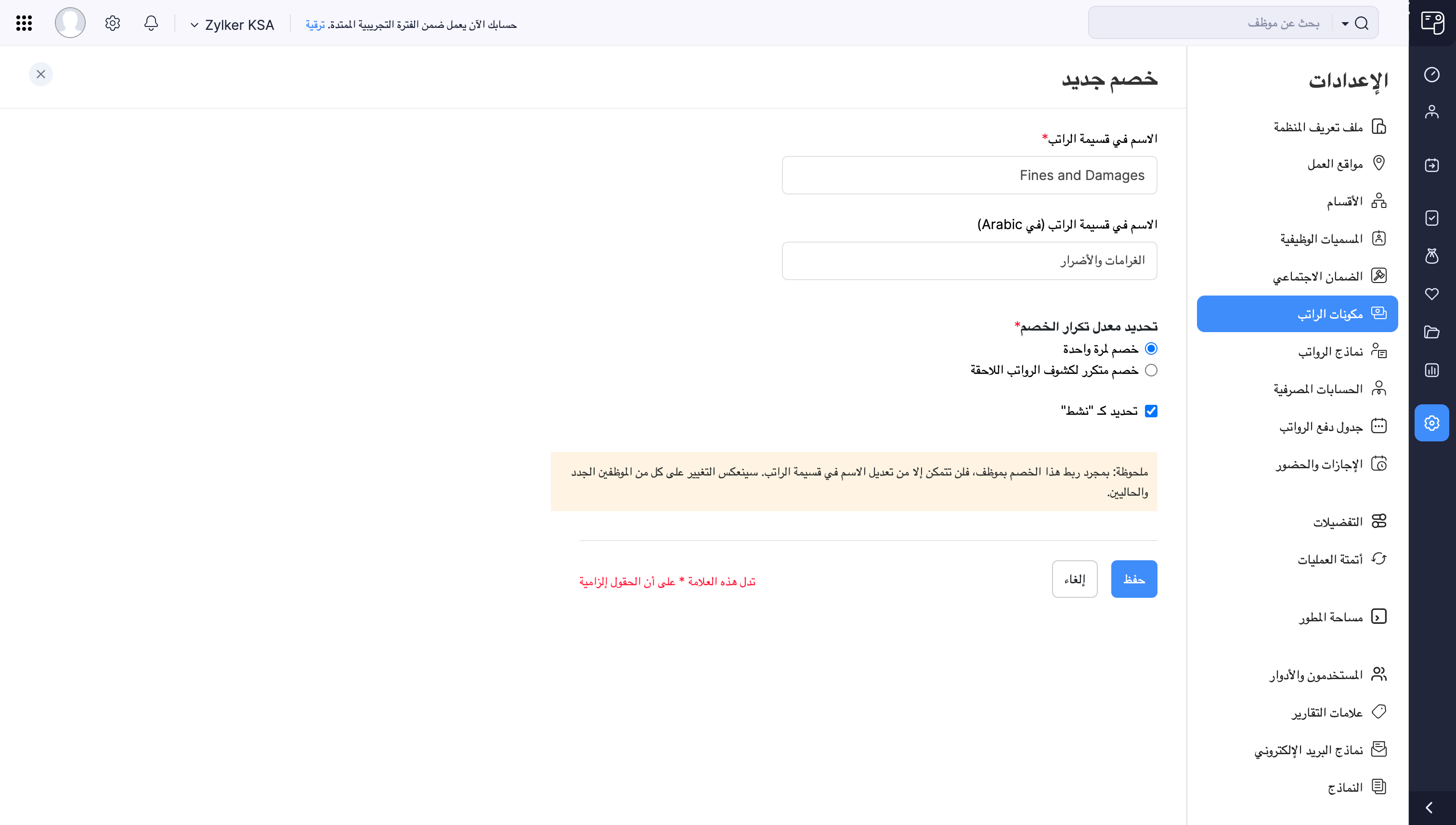Go to the work locations settings item
This screenshot has height=825, width=1456.
click(1335, 164)
